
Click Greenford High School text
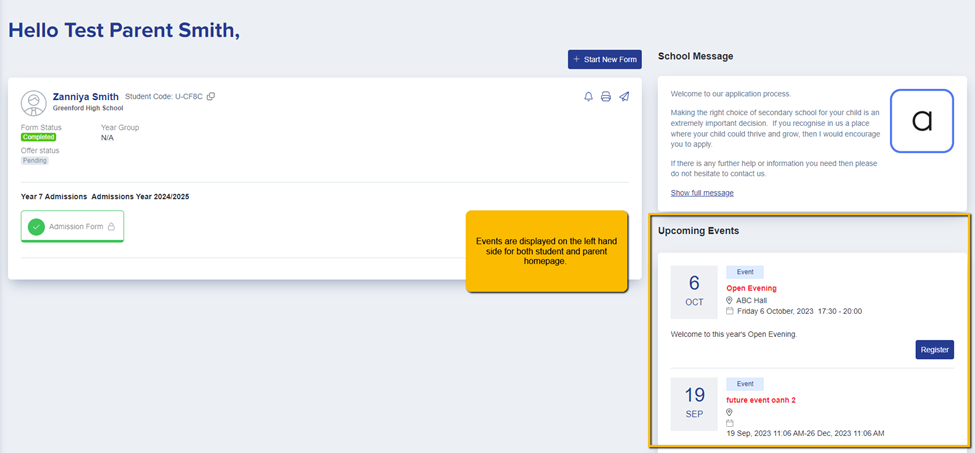coord(88,108)
